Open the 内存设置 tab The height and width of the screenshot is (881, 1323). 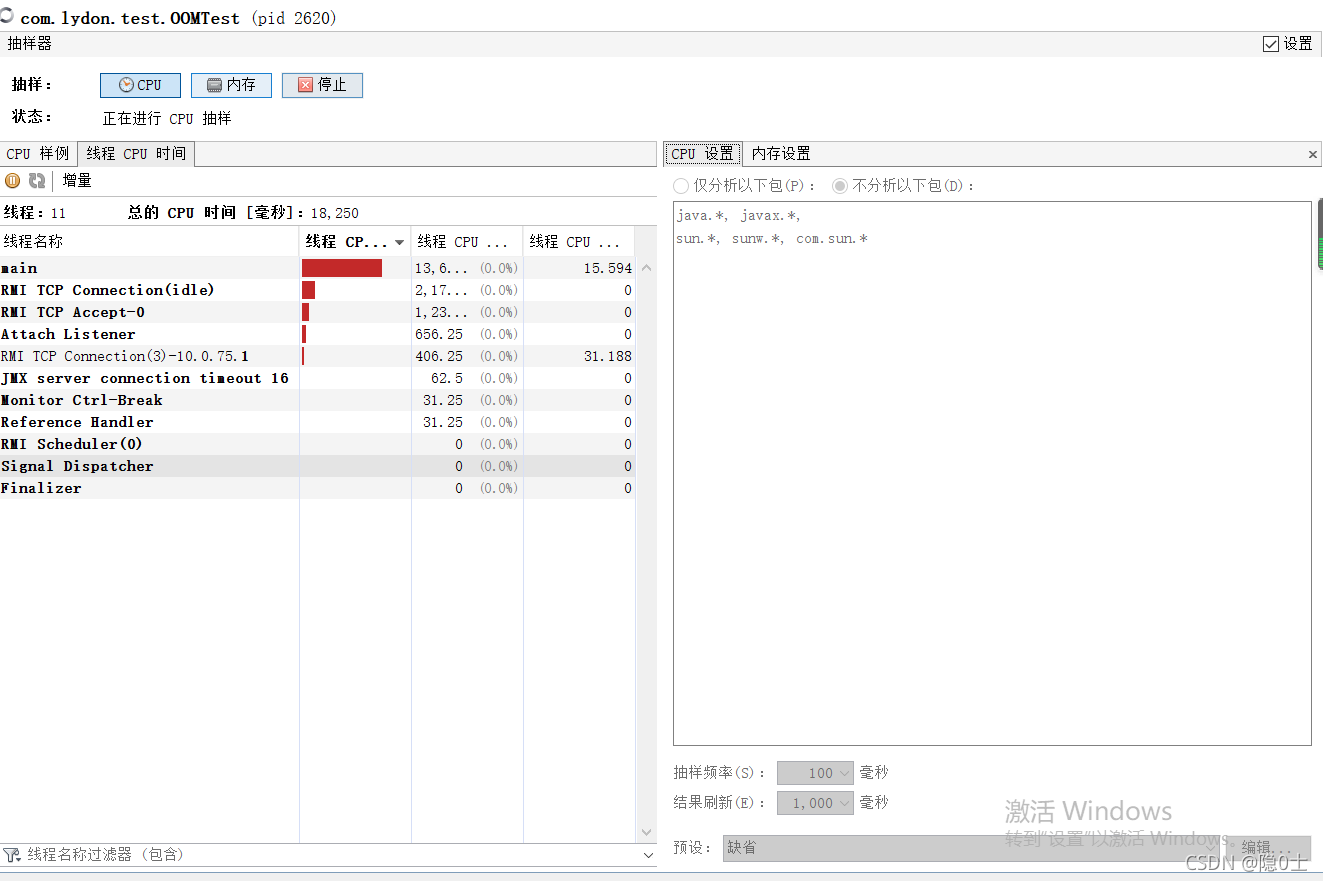point(781,154)
